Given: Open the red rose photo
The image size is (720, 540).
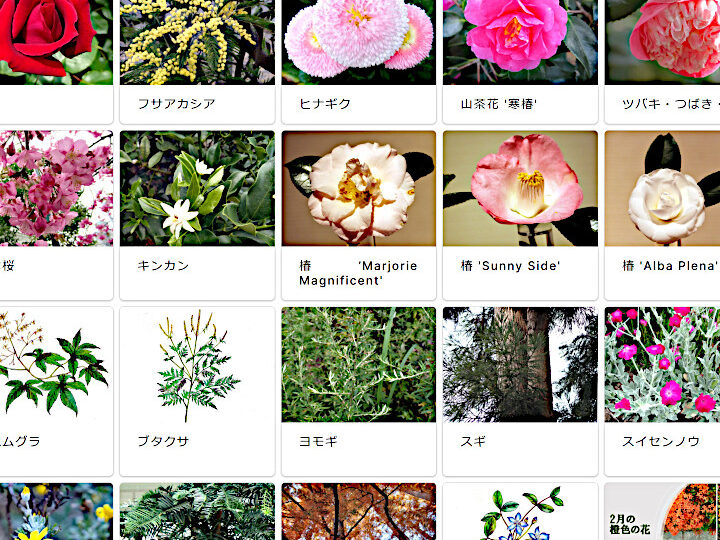Looking at the screenshot, I should click(56, 42).
